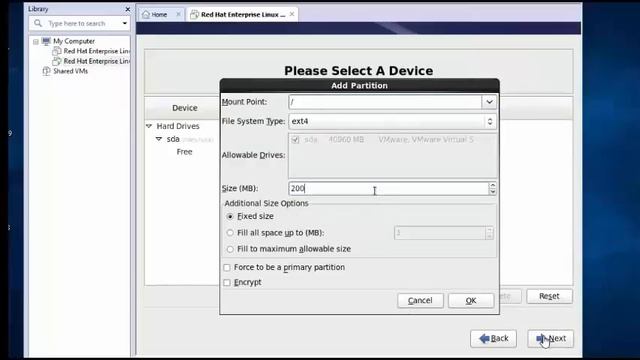Click the Home tab house icon
640x360 pixels.
[146, 15]
